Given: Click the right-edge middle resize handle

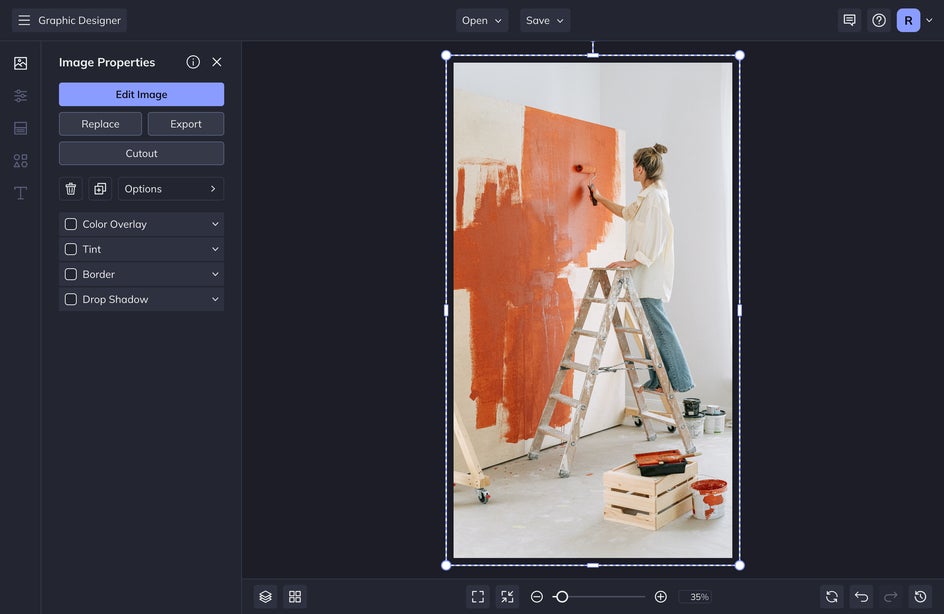Looking at the screenshot, I should [x=740, y=310].
